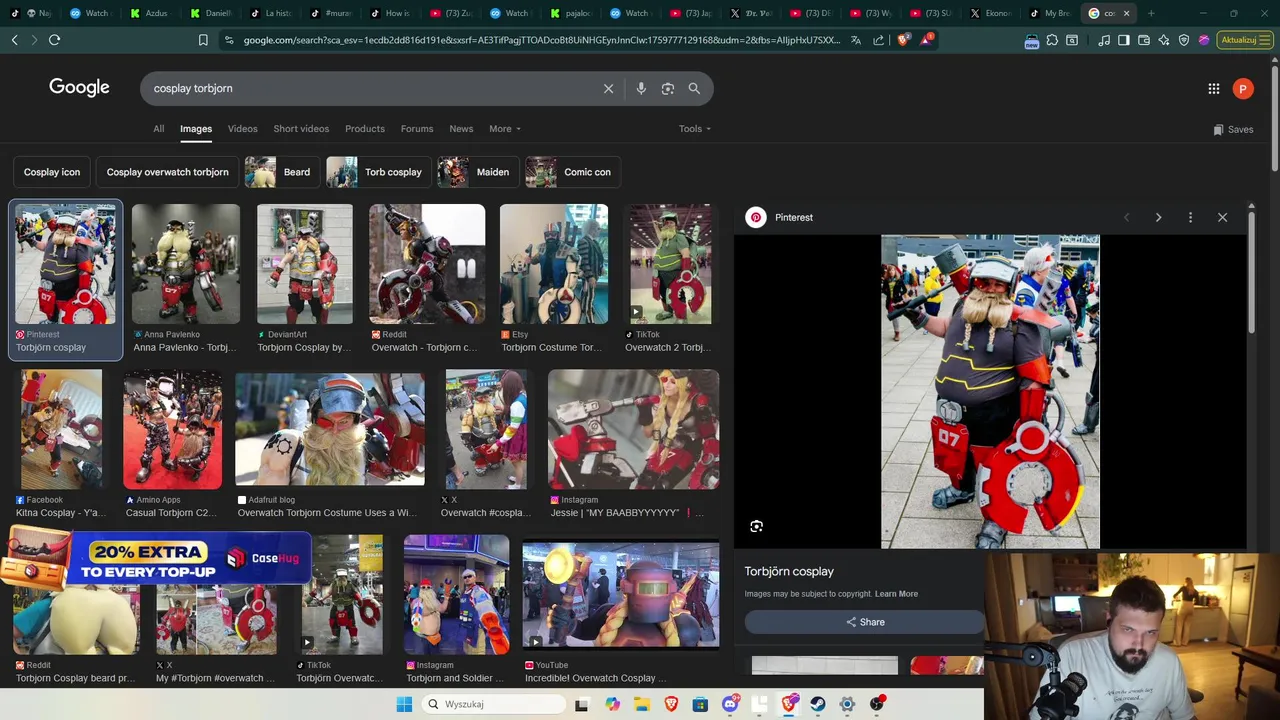Click the Torbjörn cosplay preview title
The height and width of the screenshot is (720, 1280).
point(789,571)
